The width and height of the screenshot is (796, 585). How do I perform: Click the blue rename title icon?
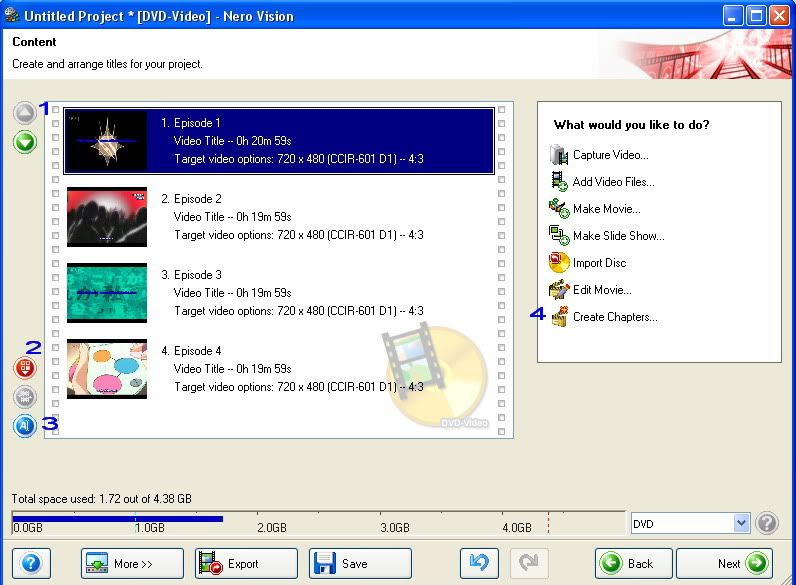pyautogui.click(x=24, y=426)
